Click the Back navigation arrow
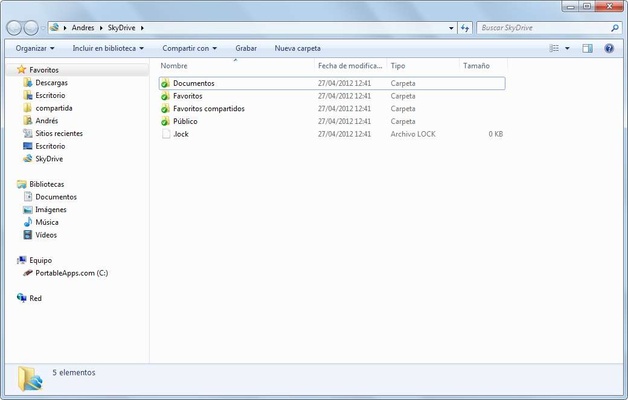Screen dimensions: 628x400 tap(14, 28)
